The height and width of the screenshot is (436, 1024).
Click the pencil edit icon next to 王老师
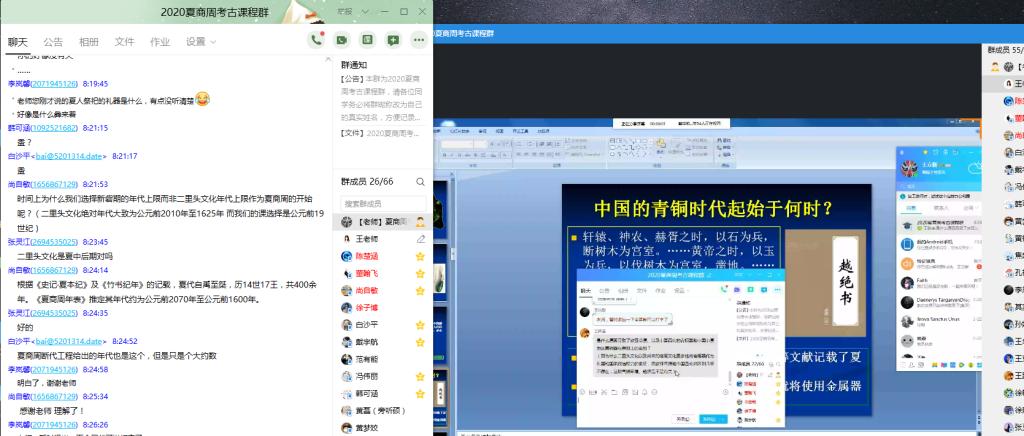[421, 239]
